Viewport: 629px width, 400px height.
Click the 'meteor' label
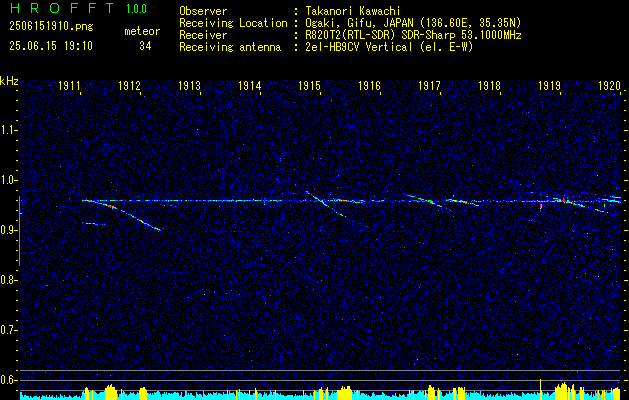click(x=142, y=31)
